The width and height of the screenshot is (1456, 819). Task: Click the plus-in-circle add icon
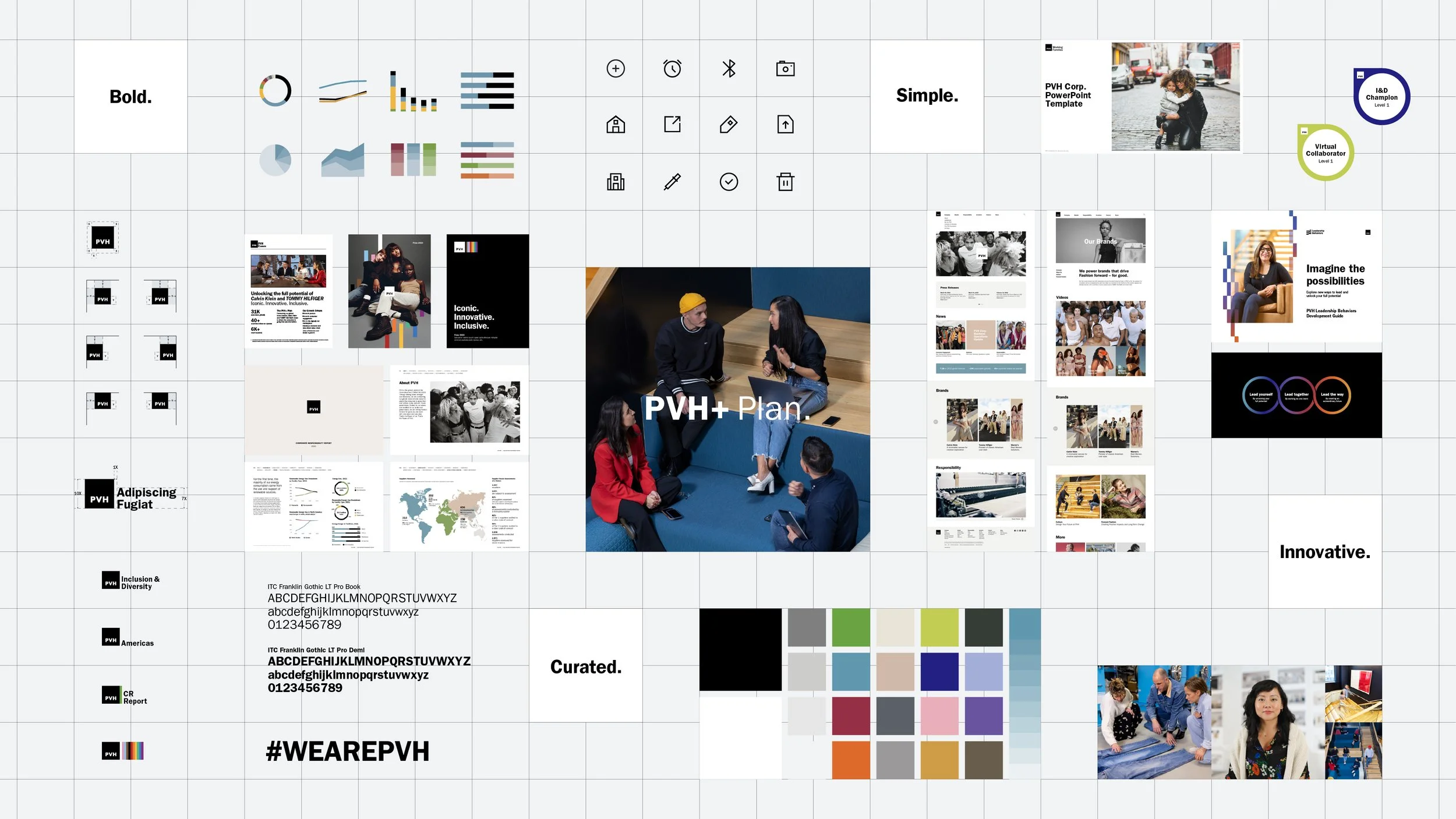[616, 69]
